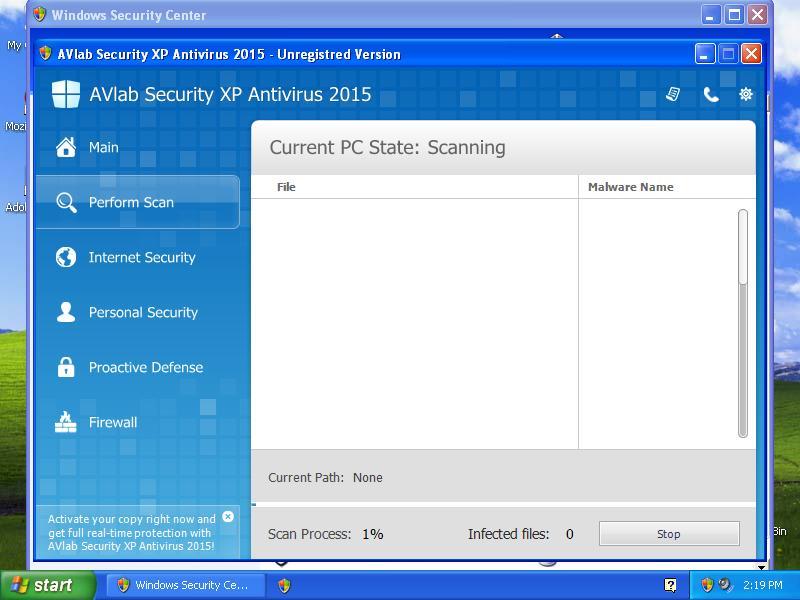800x600 pixels.
Task: Click the phone support icon
Action: tap(710, 94)
